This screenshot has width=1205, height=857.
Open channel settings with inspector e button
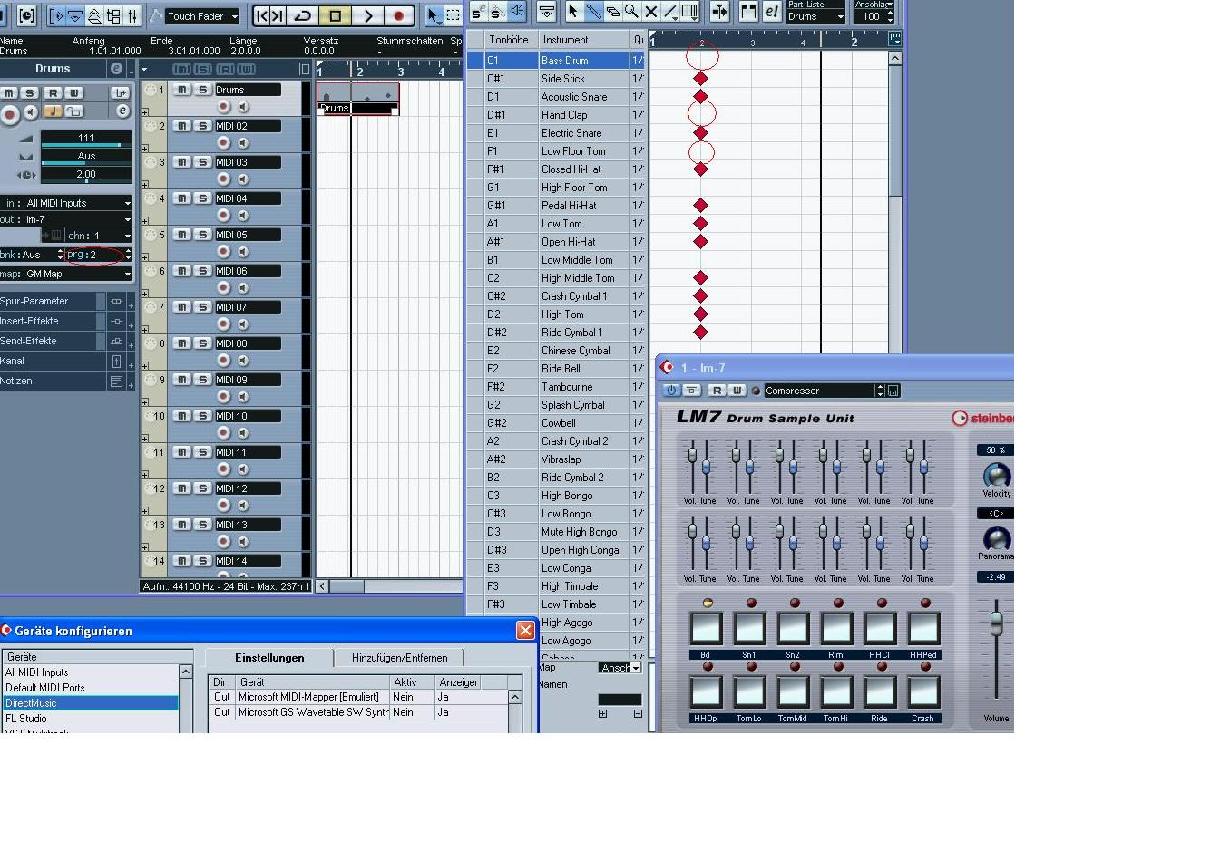coord(122,111)
